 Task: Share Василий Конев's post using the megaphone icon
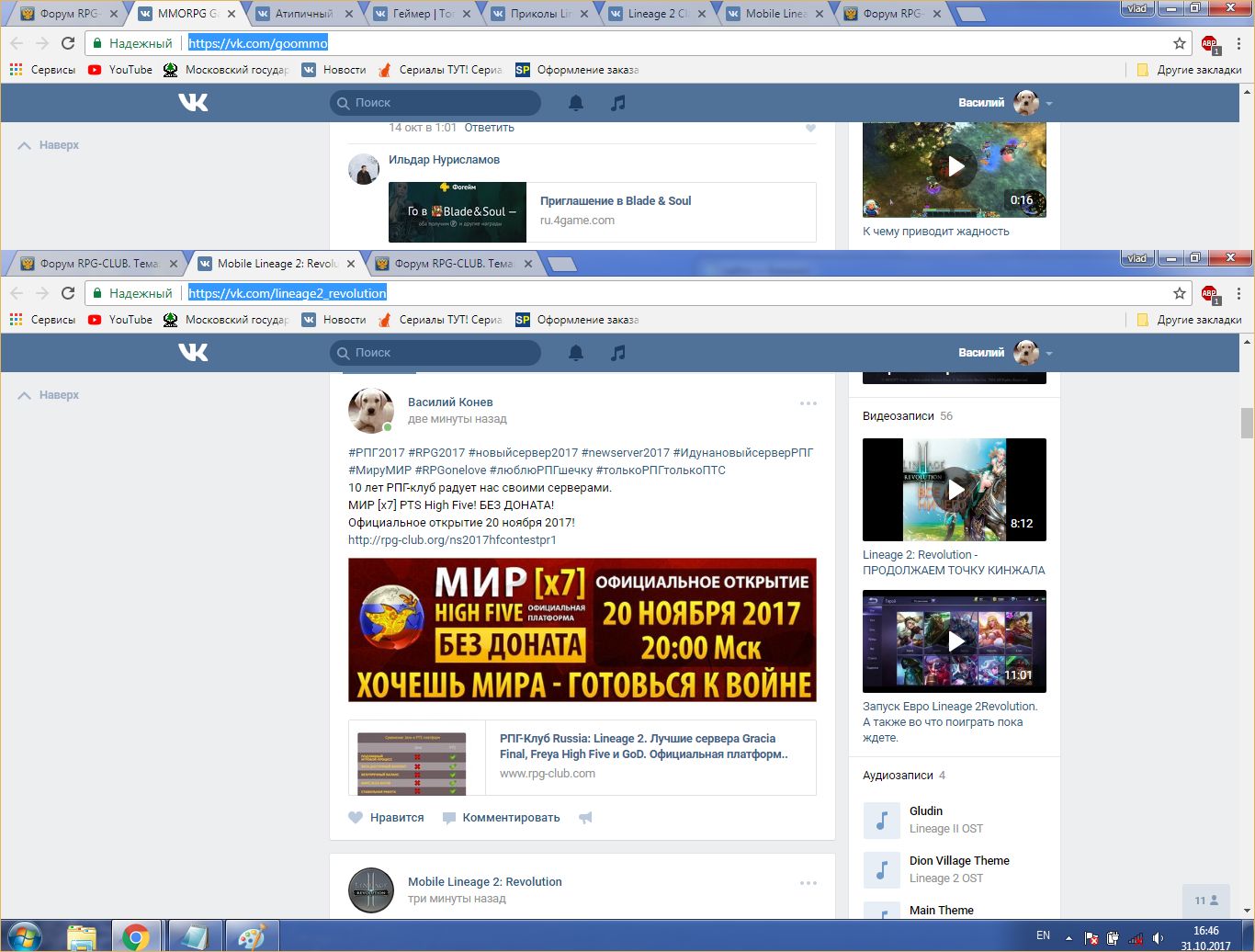click(x=585, y=817)
